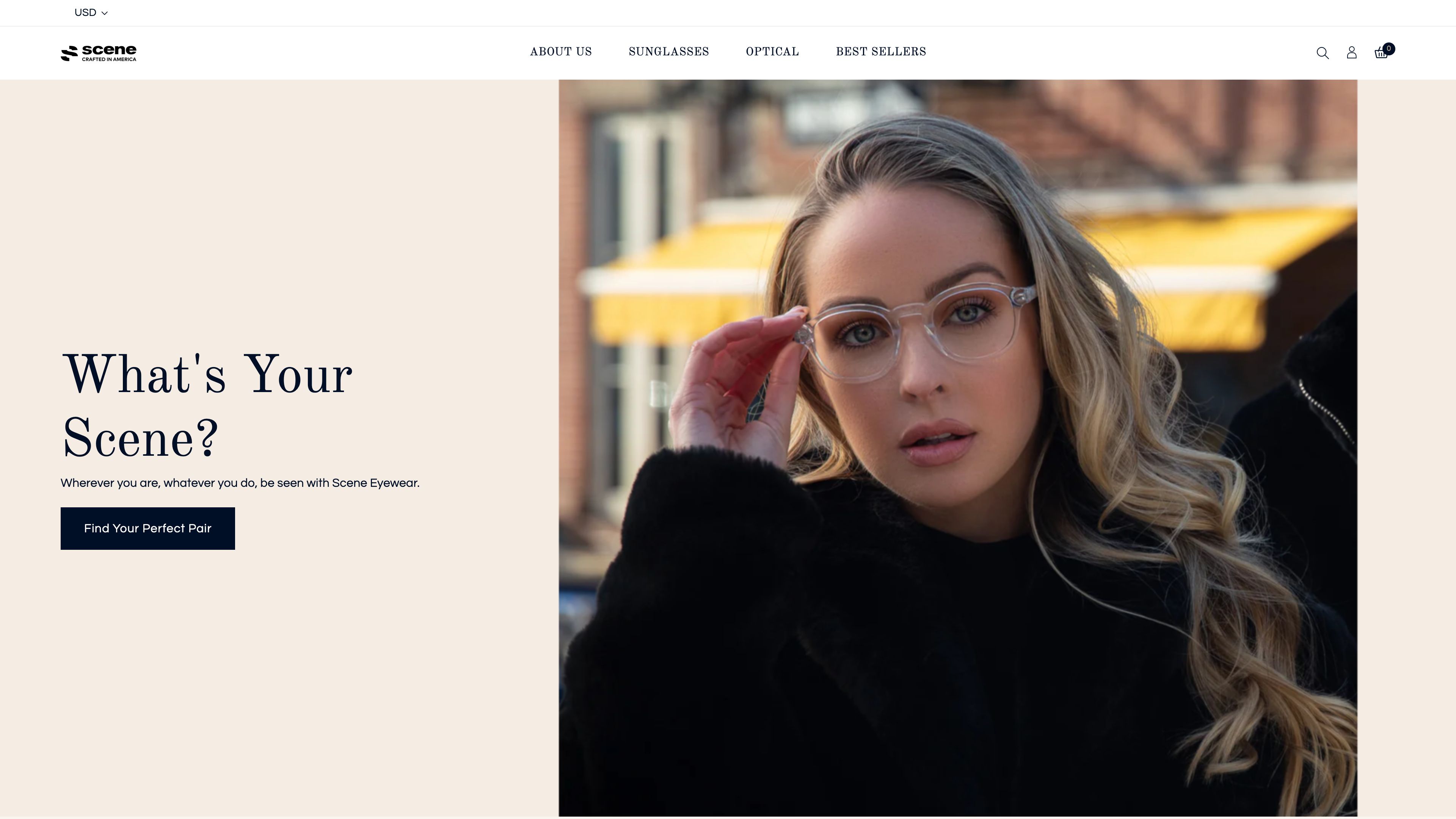Click the 'Crafted in America' logo tagline
Image resolution: width=1456 pixels, height=819 pixels.
109,60
